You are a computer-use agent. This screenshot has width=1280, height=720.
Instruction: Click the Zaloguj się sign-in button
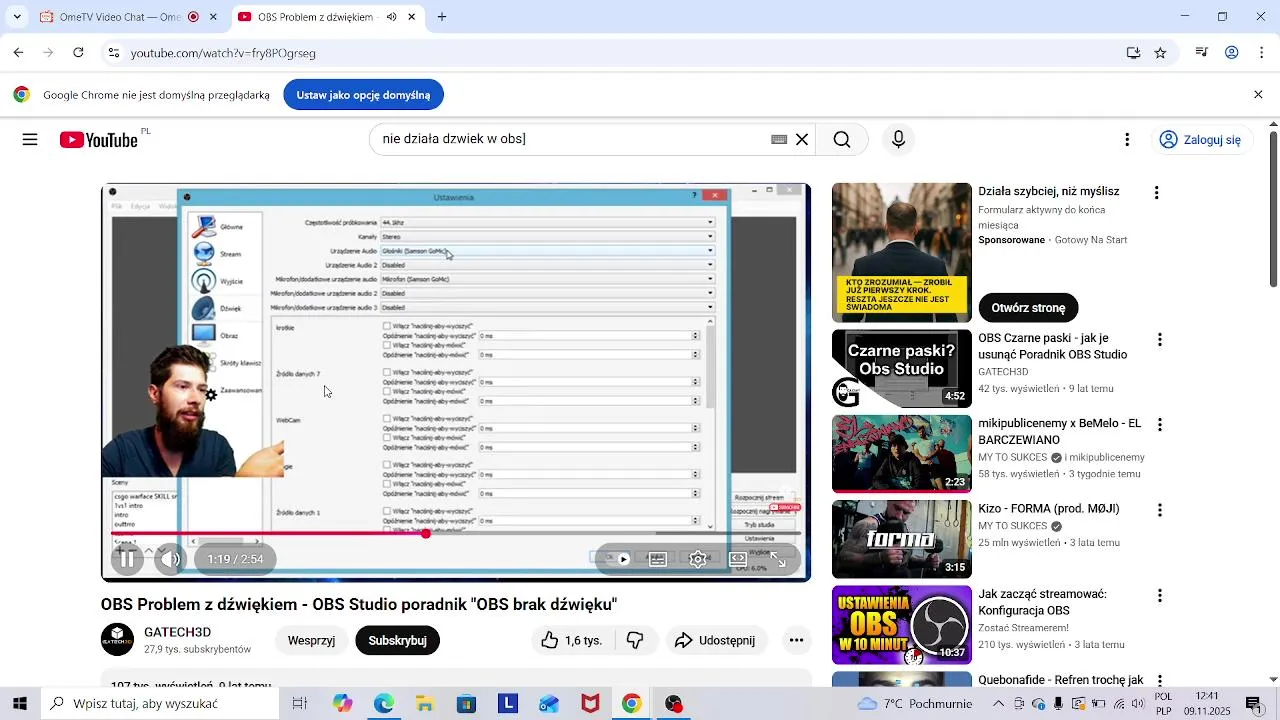[1201, 140]
